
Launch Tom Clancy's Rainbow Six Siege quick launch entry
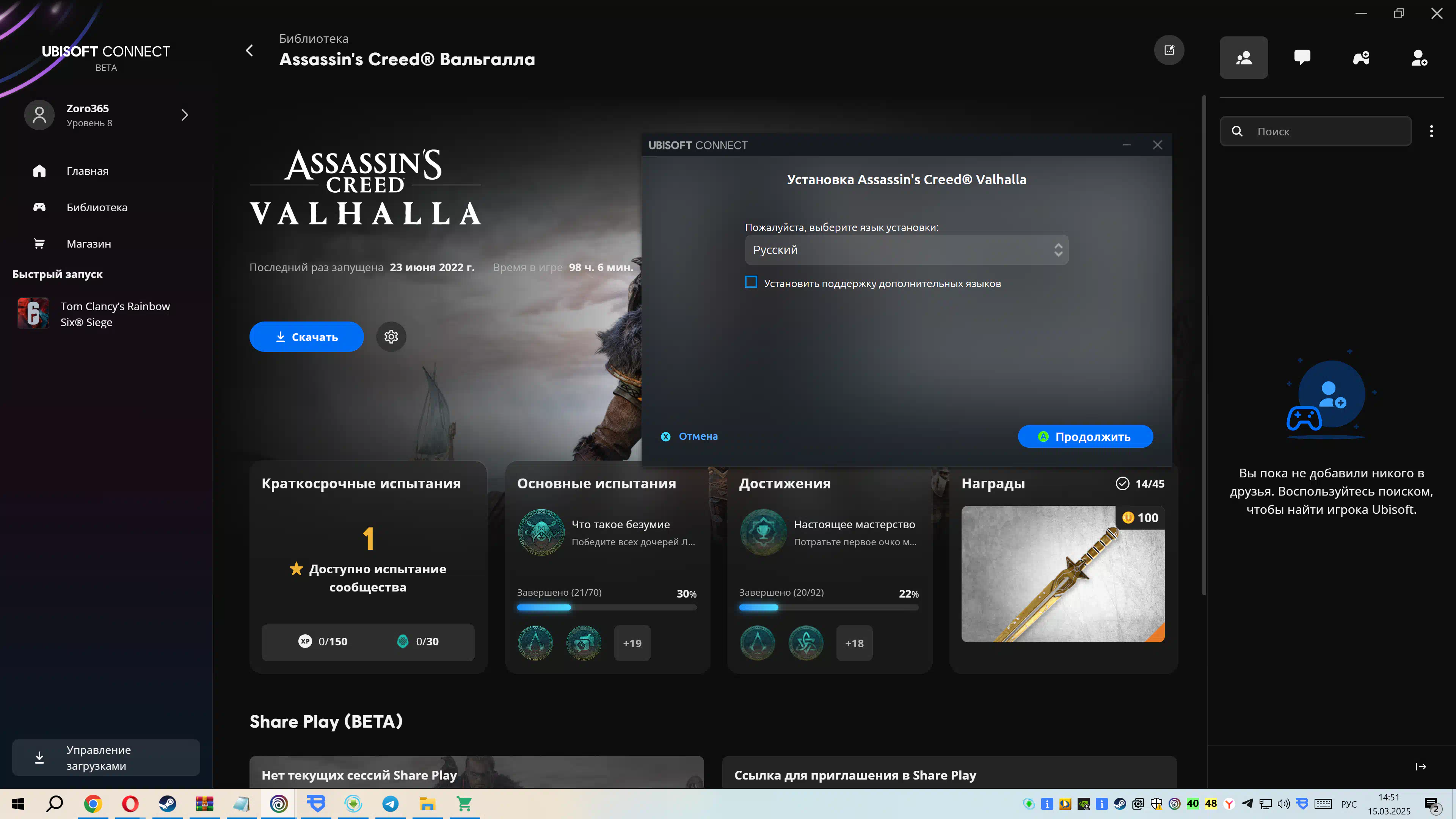pos(106,314)
